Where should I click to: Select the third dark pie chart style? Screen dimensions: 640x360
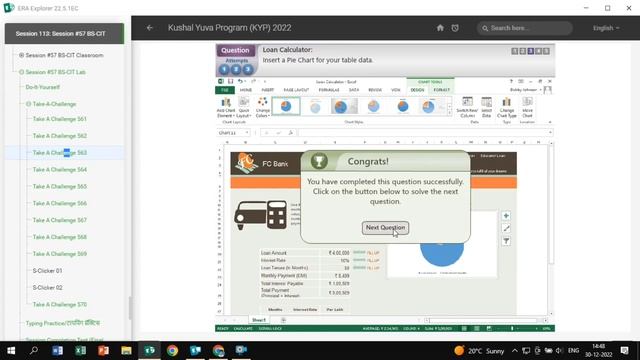344,107
